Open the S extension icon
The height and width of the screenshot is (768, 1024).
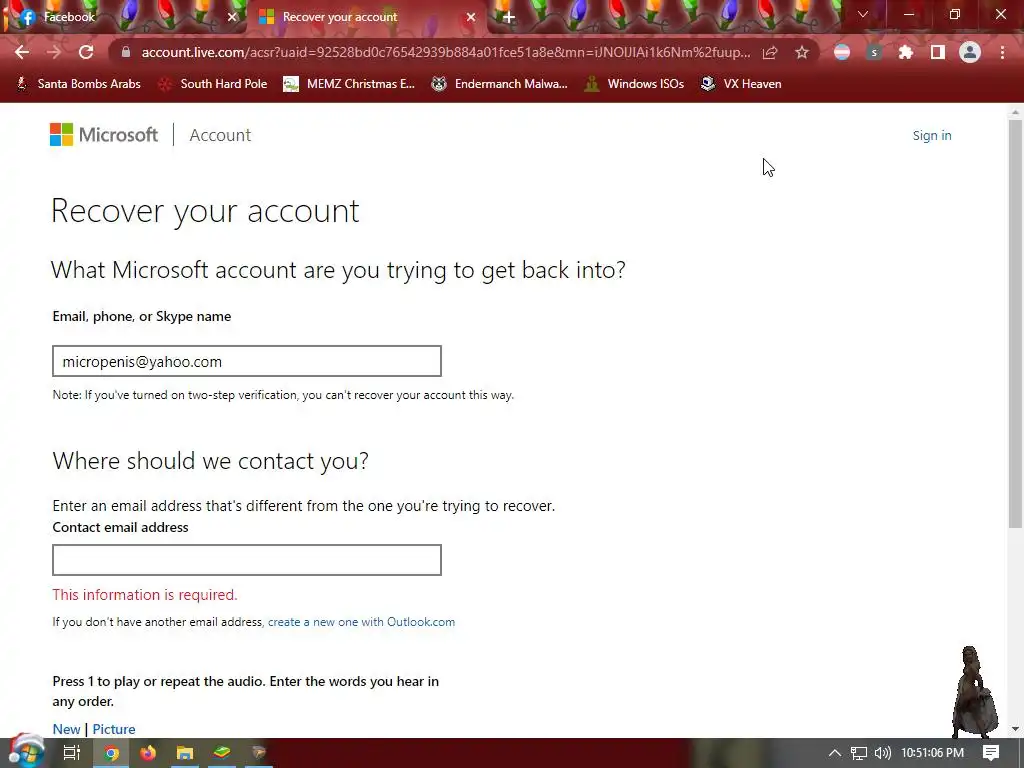click(x=874, y=52)
